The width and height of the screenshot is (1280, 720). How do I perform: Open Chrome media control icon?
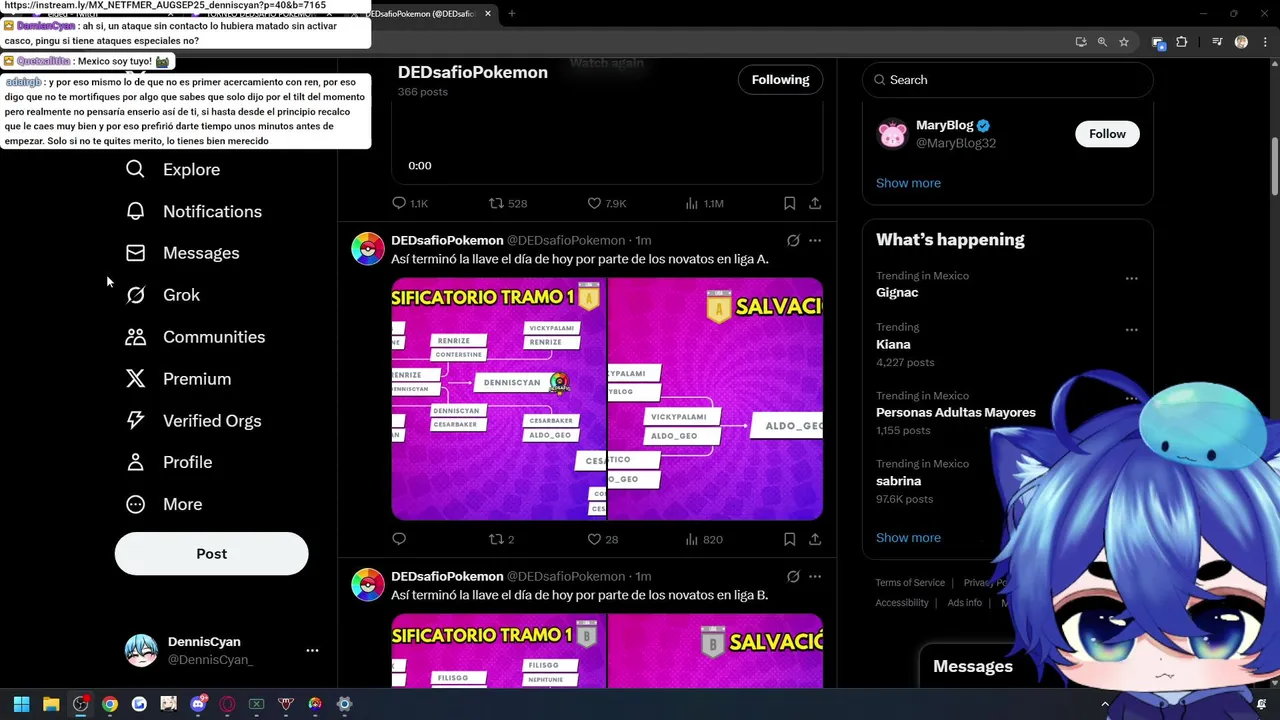pos(1217,42)
